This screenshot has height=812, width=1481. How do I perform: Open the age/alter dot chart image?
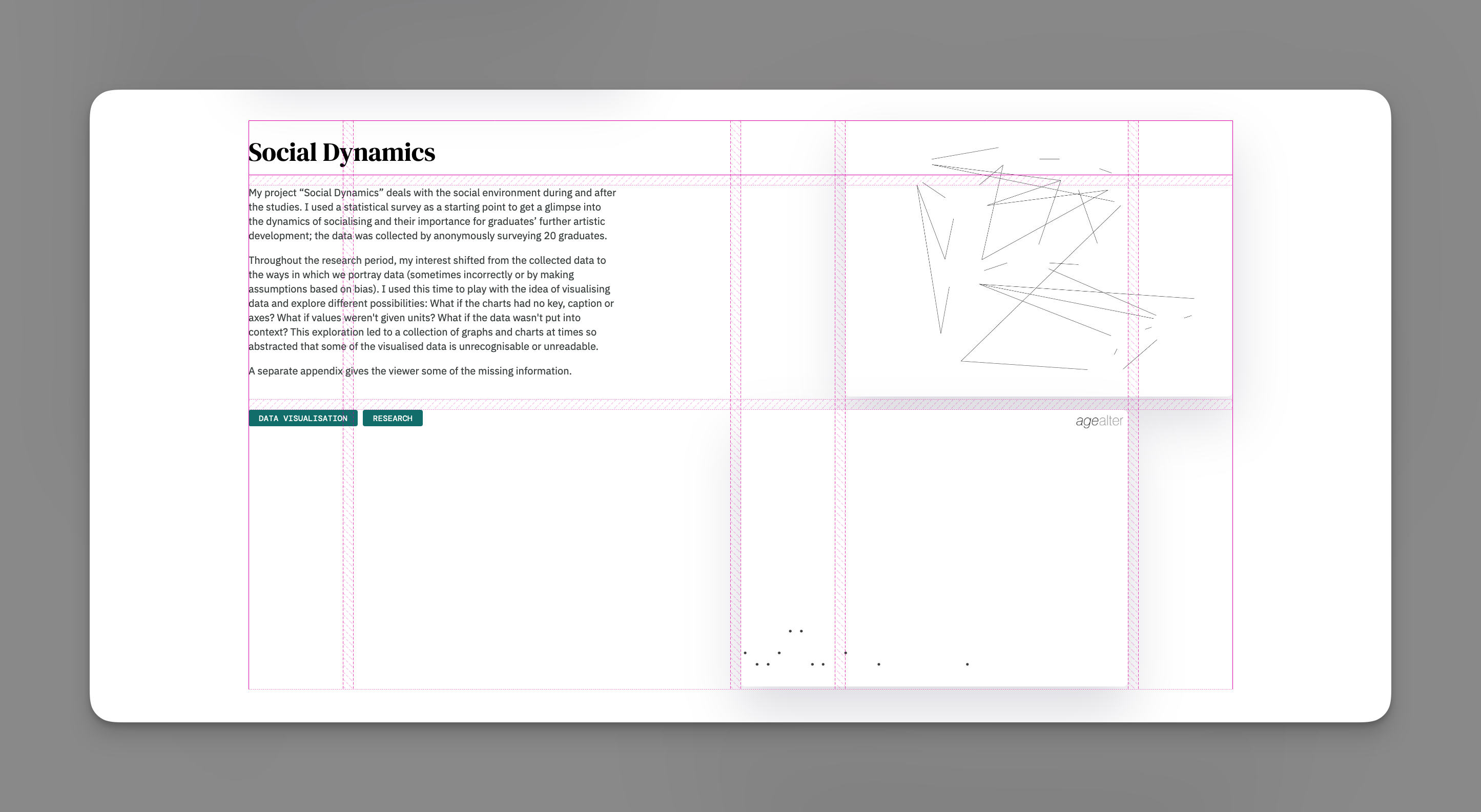934,548
